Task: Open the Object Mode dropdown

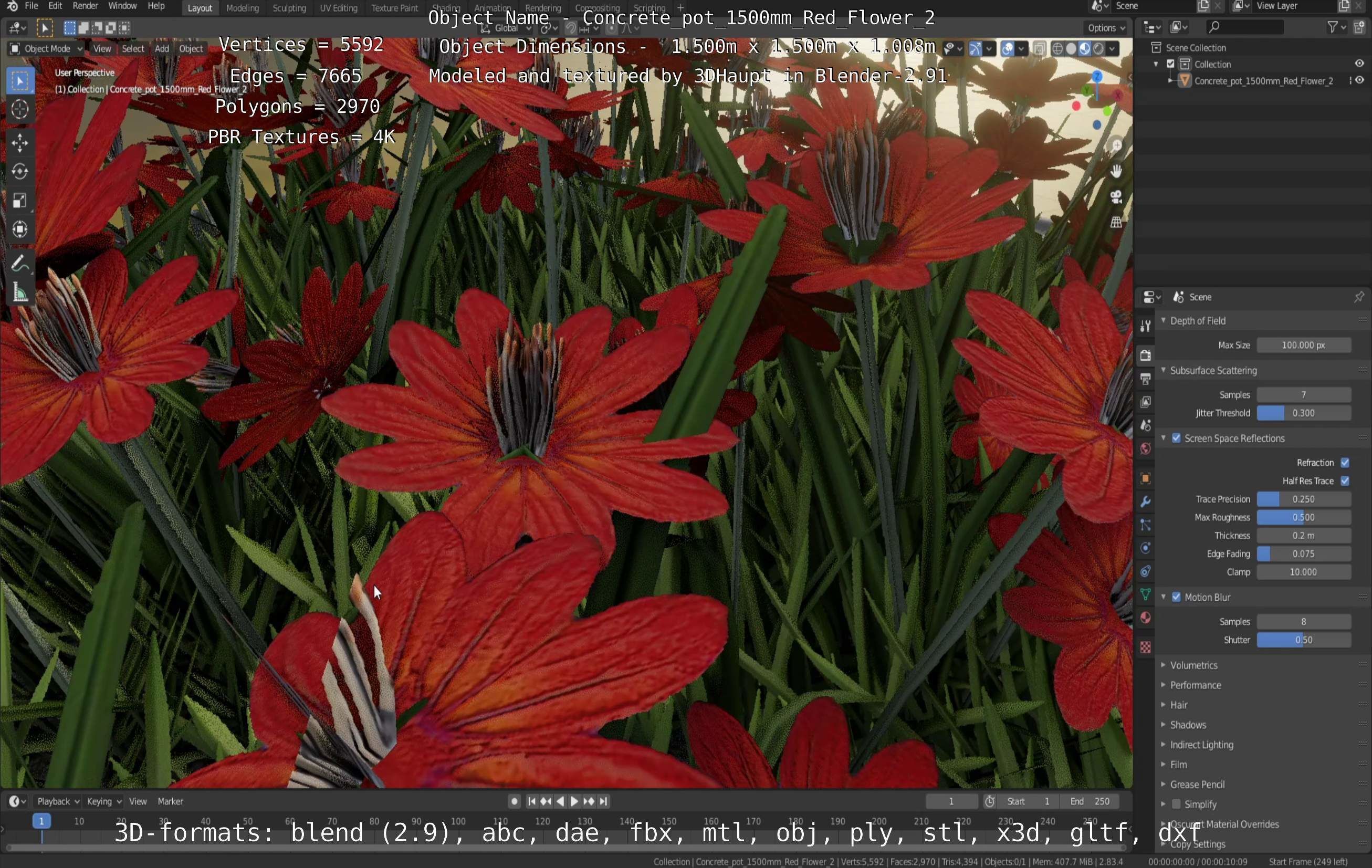Action: tap(46, 48)
